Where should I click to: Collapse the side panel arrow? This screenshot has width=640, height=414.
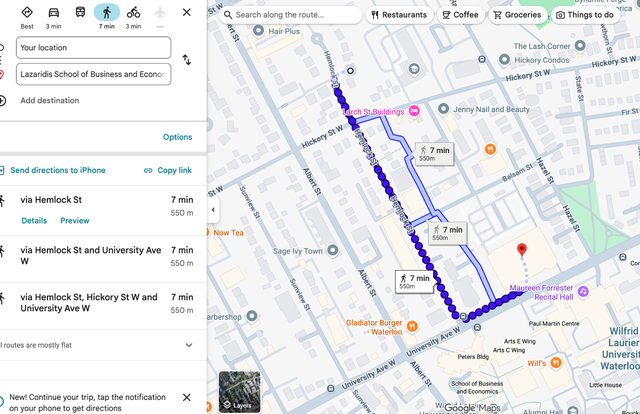[212, 210]
